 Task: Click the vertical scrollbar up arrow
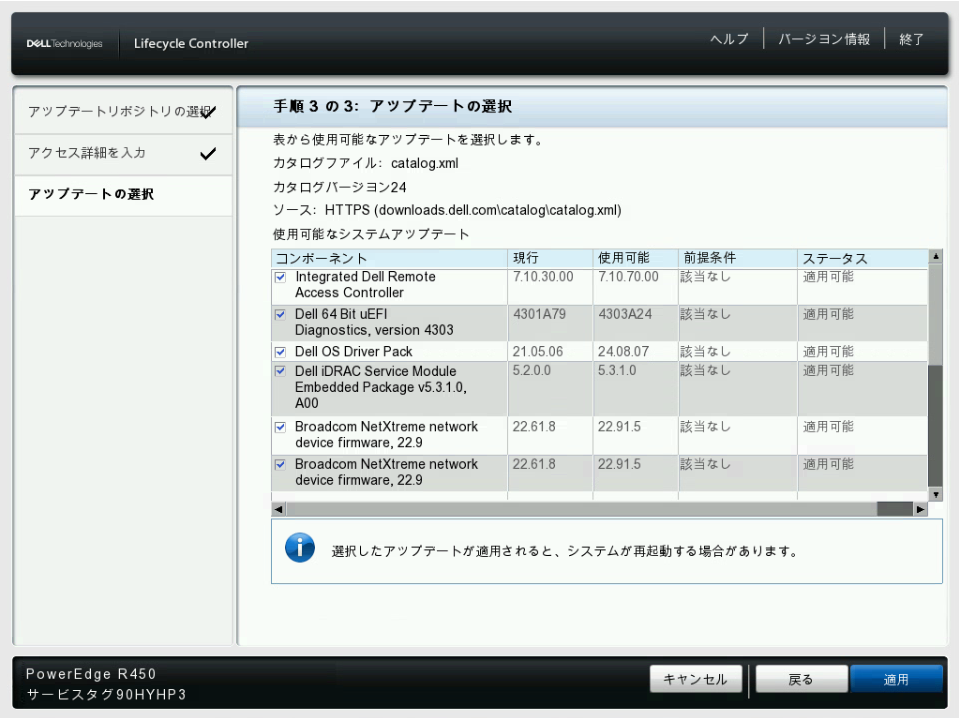(936, 257)
